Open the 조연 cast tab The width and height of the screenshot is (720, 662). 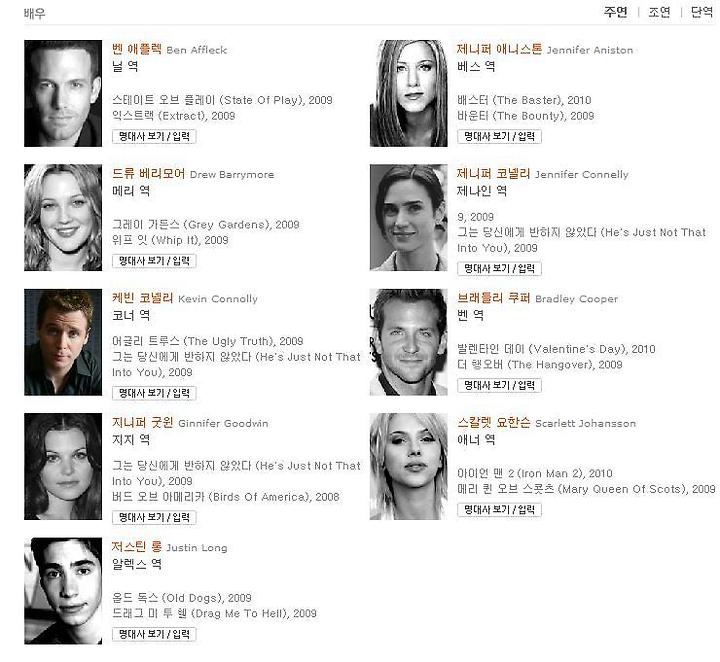click(x=659, y=12)
